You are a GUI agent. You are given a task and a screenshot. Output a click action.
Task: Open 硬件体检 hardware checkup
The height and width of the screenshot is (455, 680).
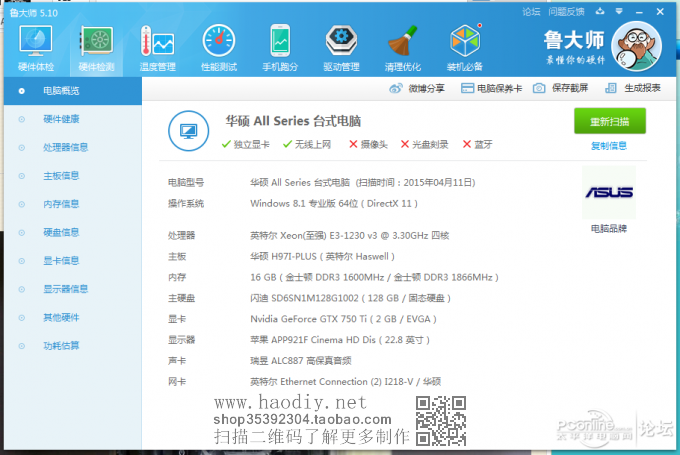click(x=36, y=47)
